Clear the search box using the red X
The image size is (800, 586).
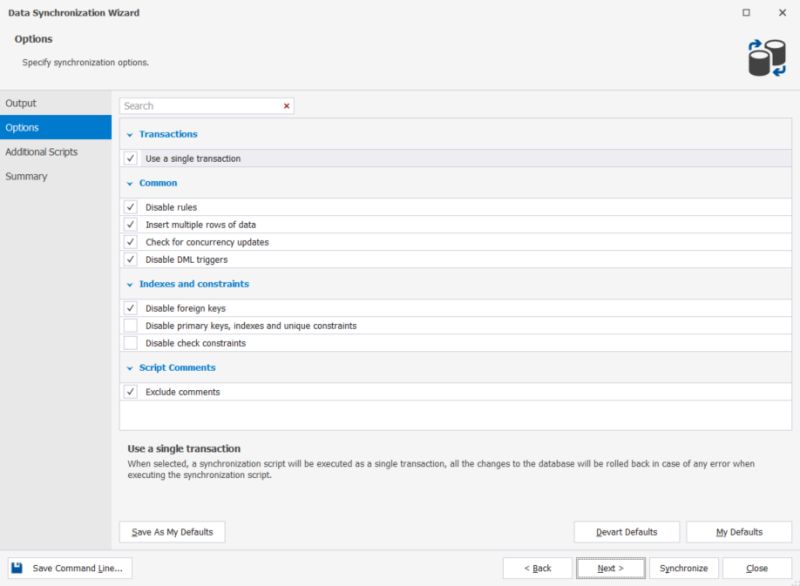pos(287,105)
